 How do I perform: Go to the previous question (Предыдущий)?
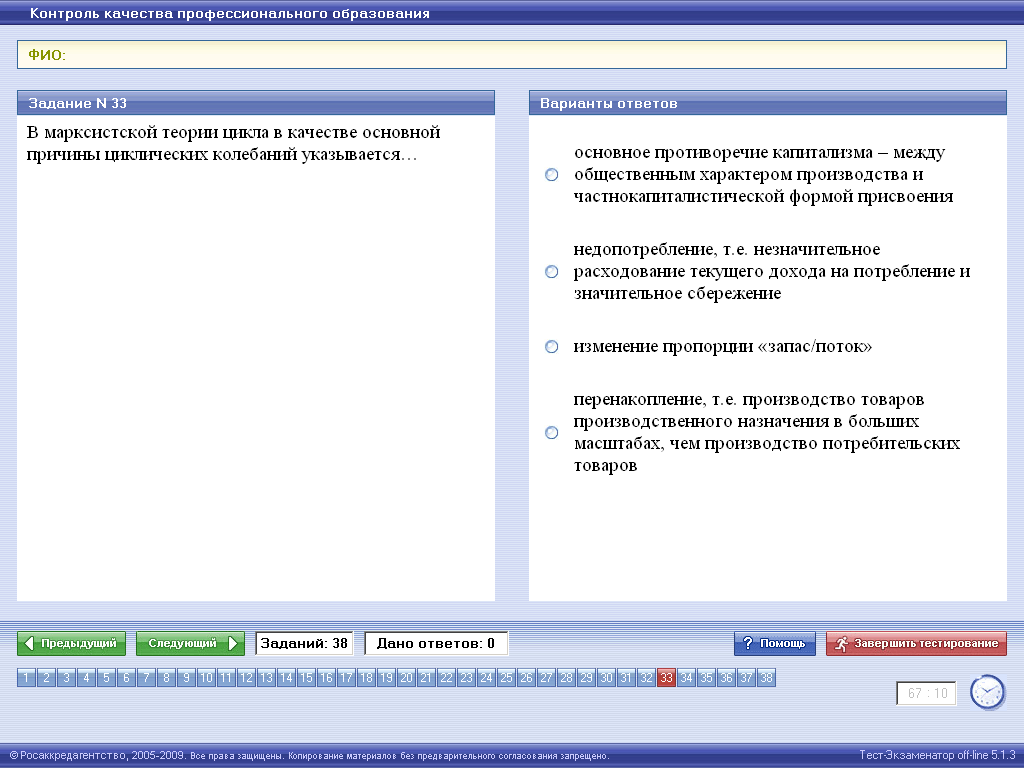pyautogui.click(x=71, y=643)
